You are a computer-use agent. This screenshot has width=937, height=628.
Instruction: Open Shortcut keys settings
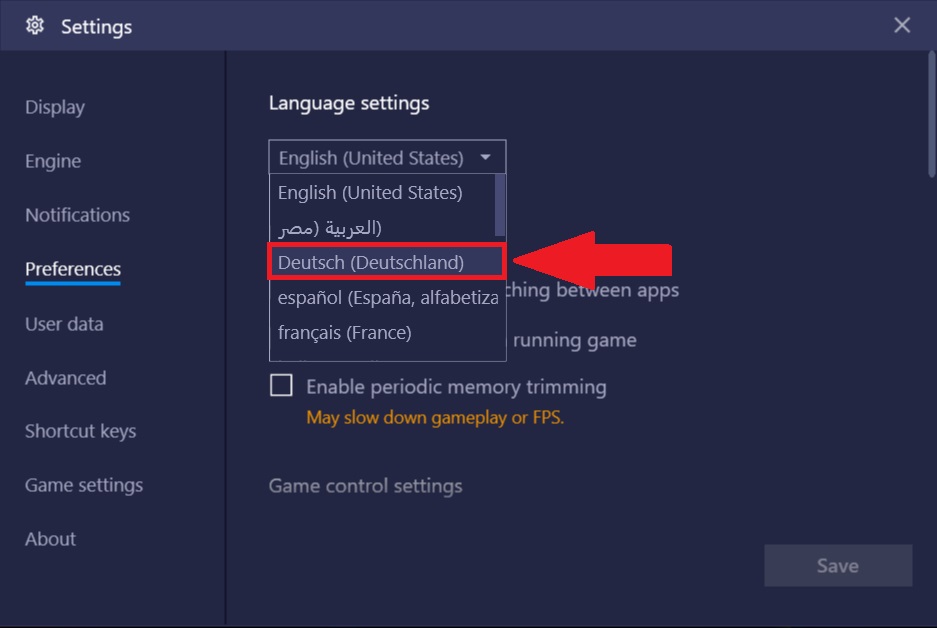pos(81,431)
